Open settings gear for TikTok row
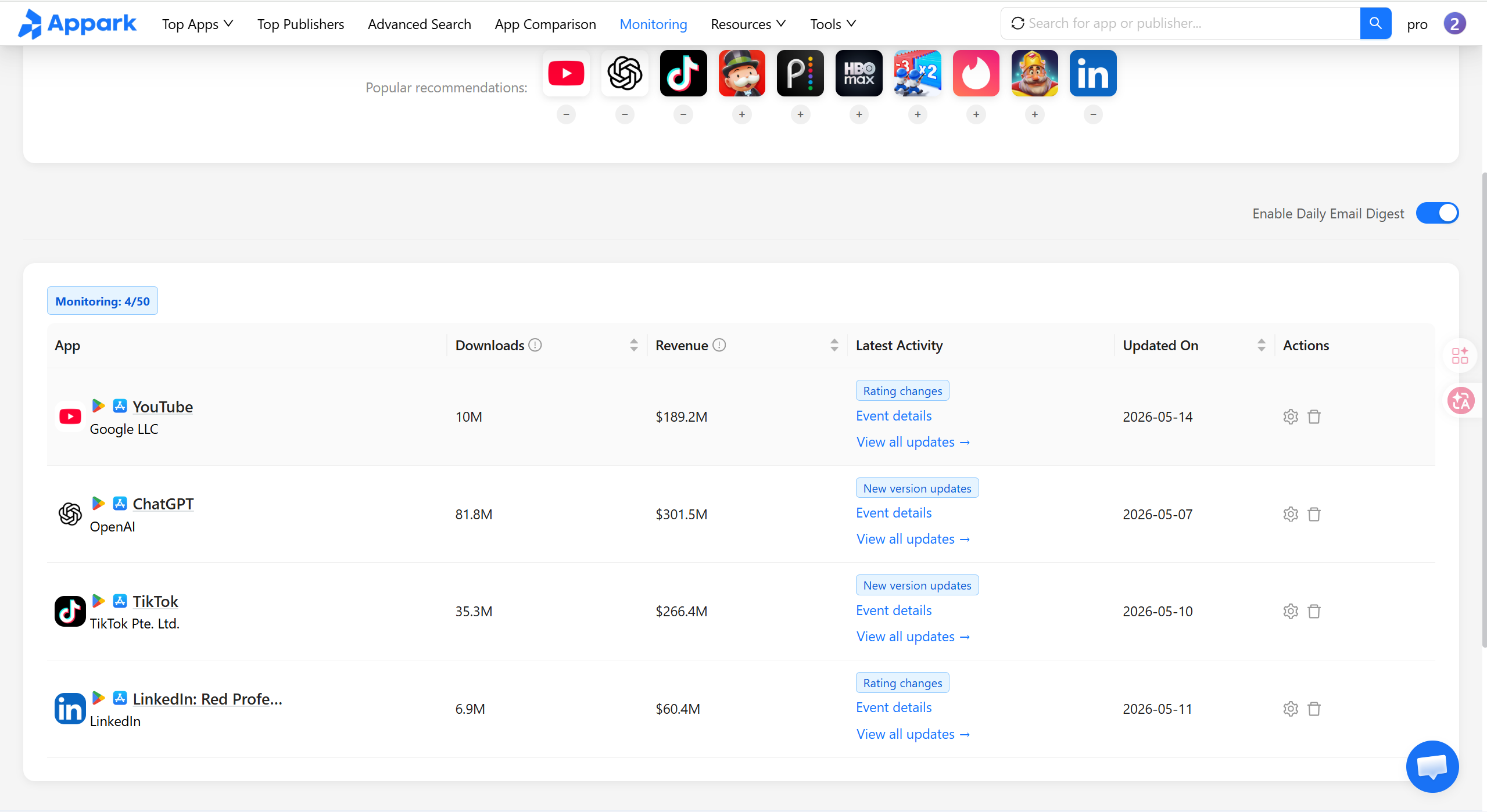The image size is (1487, 812). point(1291,611)
